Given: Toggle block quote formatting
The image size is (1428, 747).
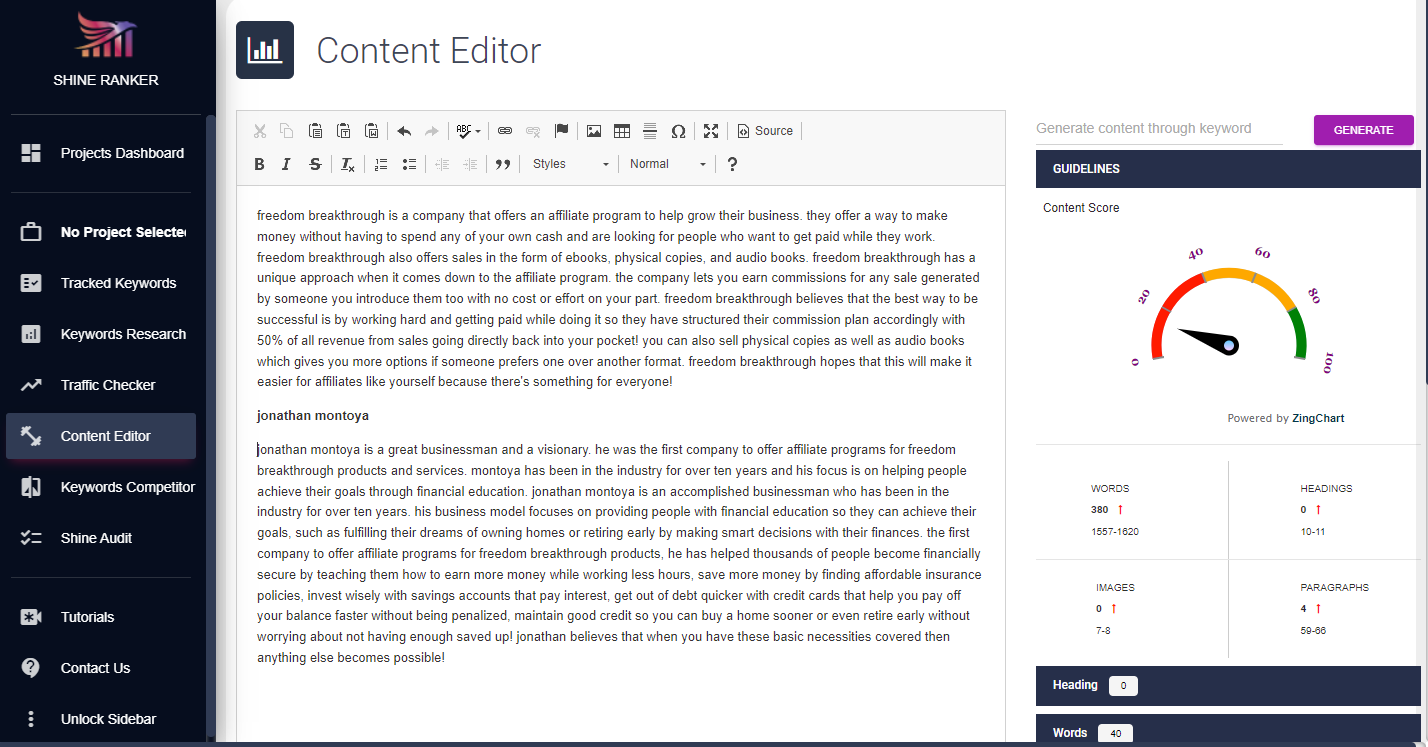Looking at the screenshot, I should tap(503, 164).
